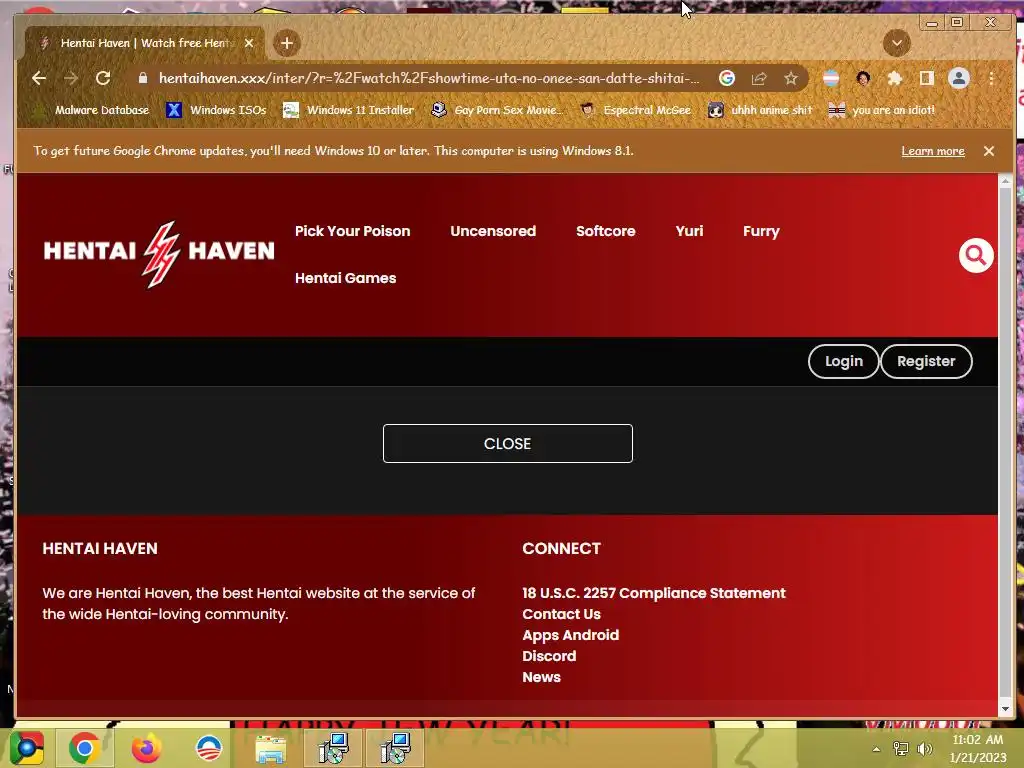Open the 18 U.S.C. 2257 Compliance Statement
Viewport: 1024px width, 768px height.
pyautogui.click(x=654, y=593)
